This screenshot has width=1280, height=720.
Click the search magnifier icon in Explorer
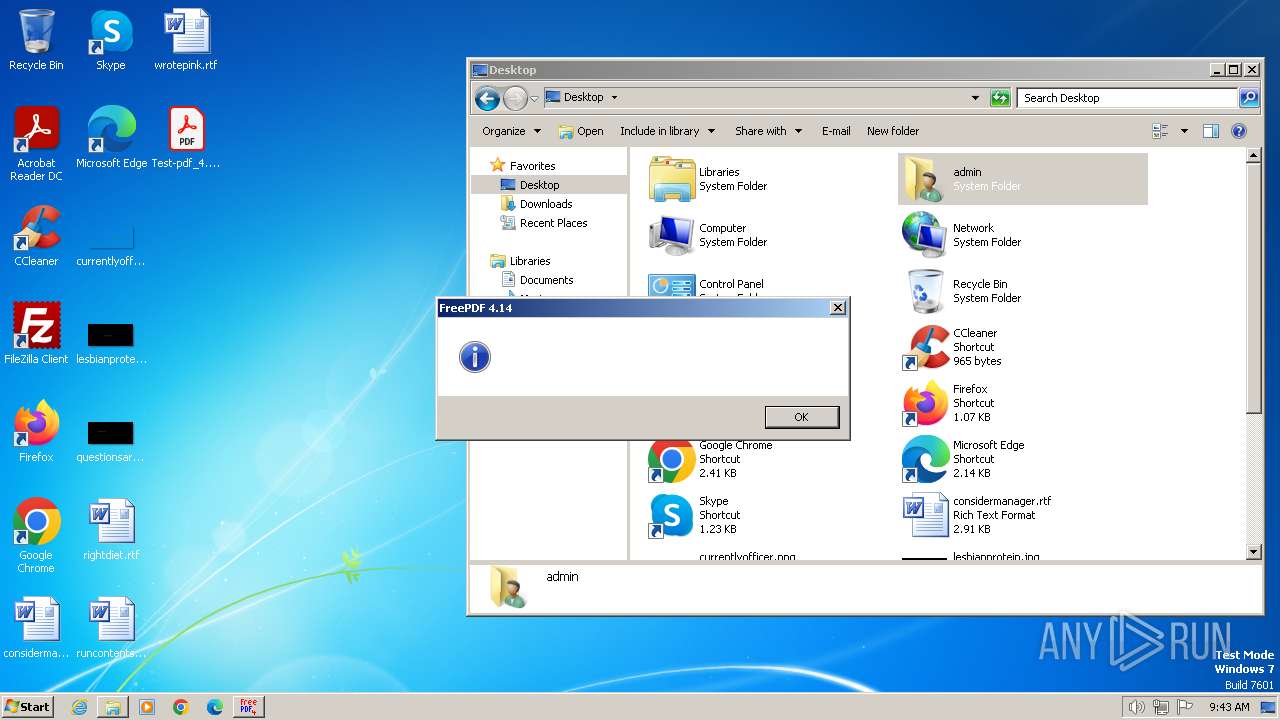(1248, 98)
